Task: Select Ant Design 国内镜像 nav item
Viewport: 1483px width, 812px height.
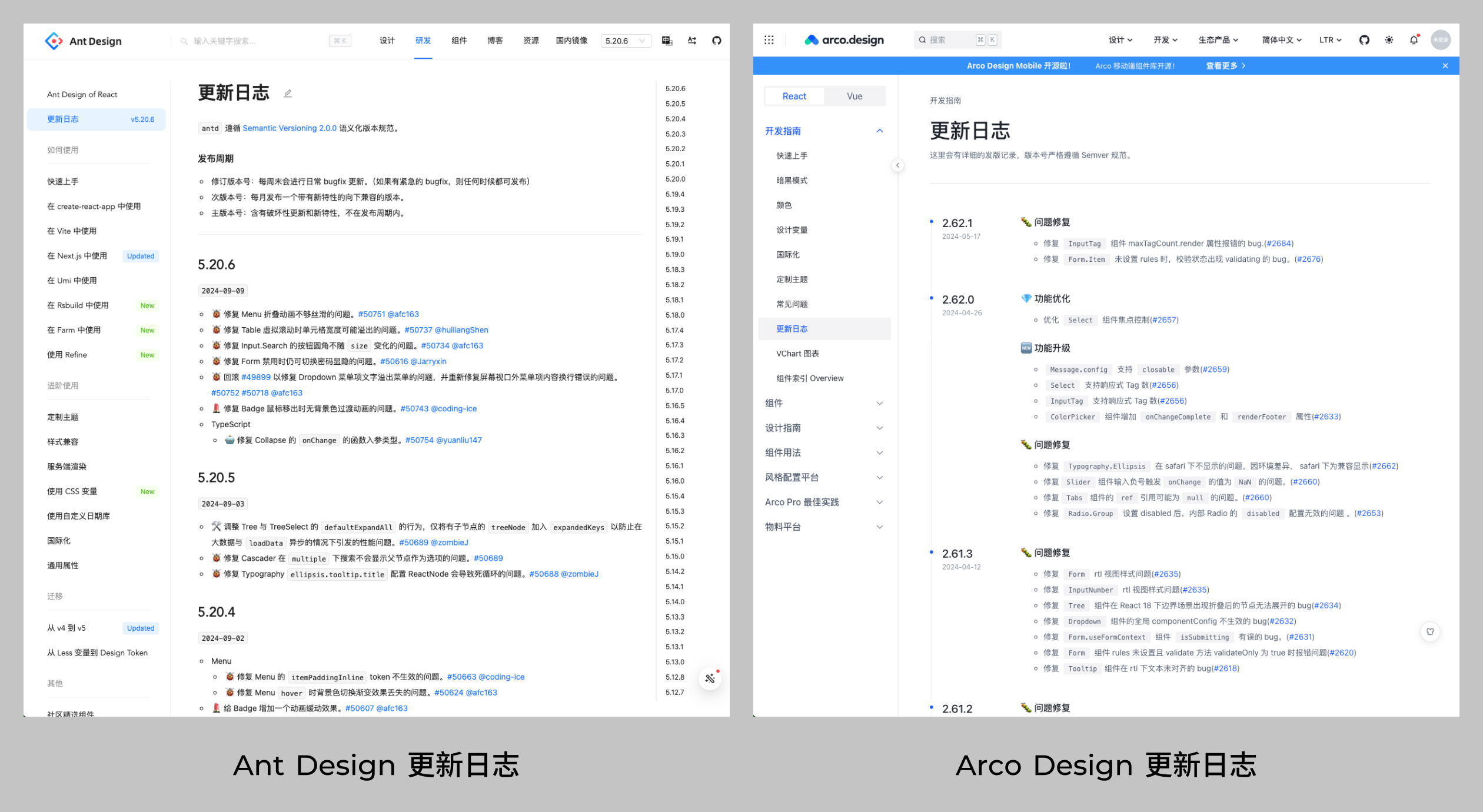Action: coord(571,41)
